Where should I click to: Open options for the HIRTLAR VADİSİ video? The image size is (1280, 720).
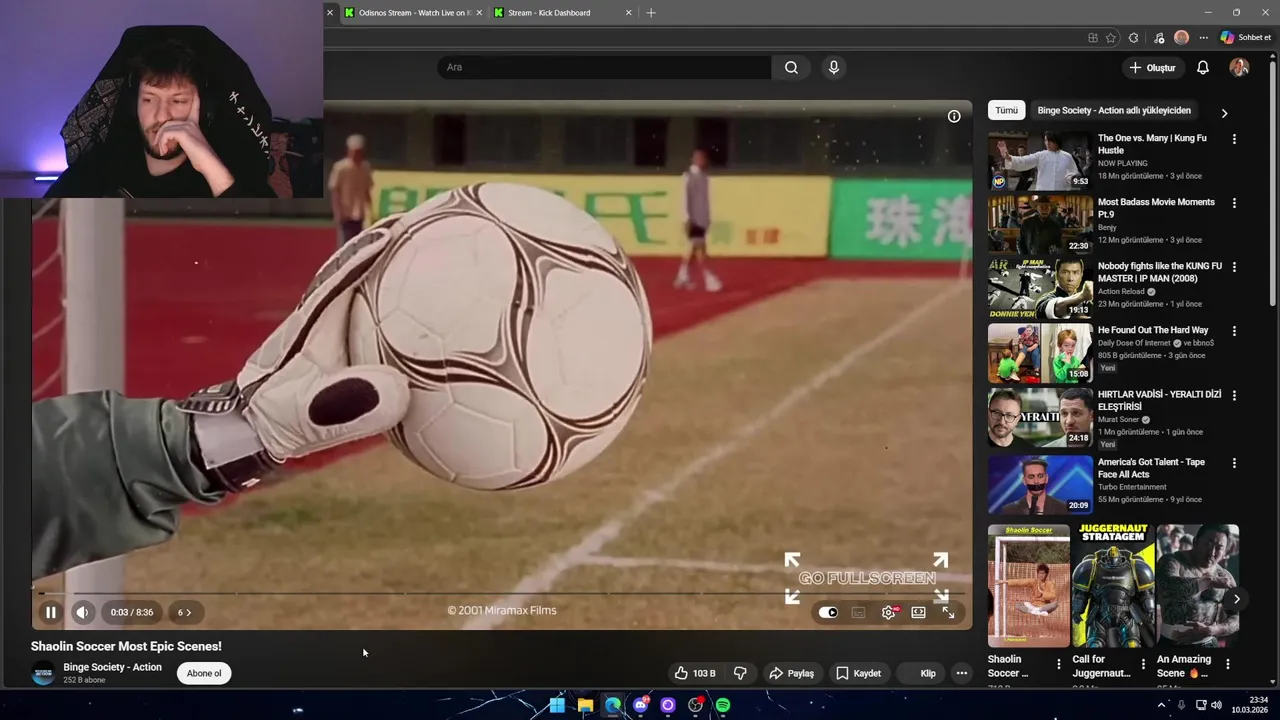click(x=1234, y=395)
